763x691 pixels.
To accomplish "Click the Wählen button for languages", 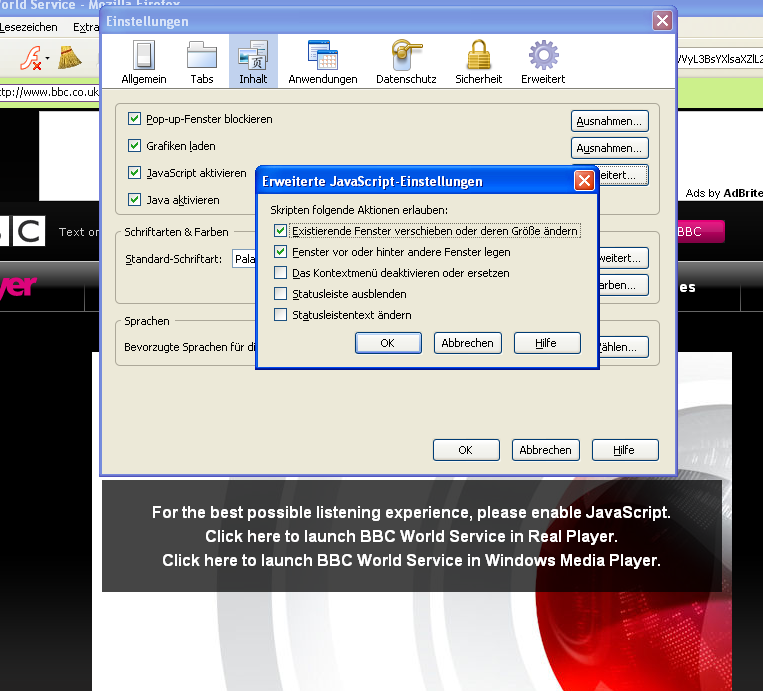I will [623, 347].
